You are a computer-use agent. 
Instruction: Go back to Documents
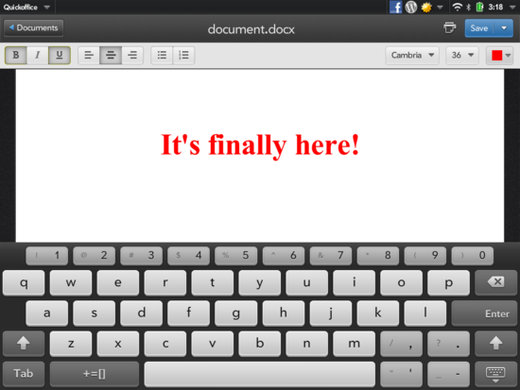click(33, 28)
